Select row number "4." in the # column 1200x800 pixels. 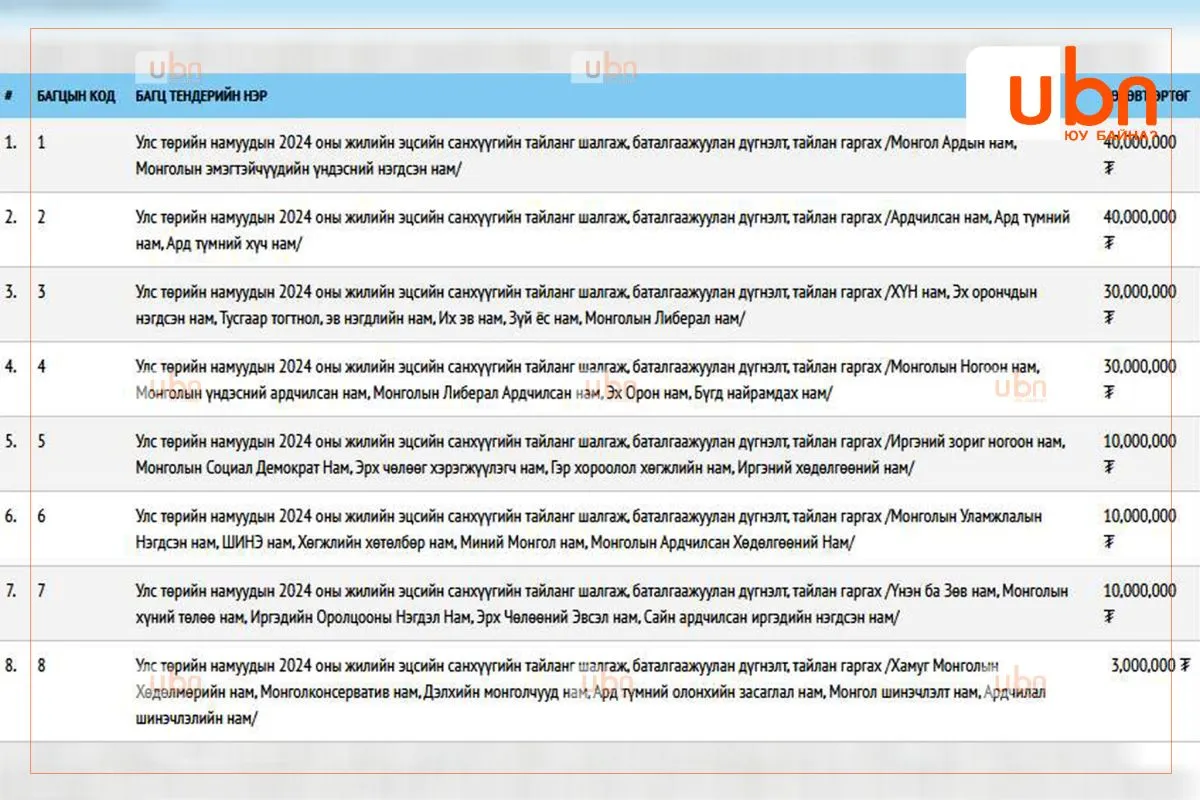[x=11, y=367]
